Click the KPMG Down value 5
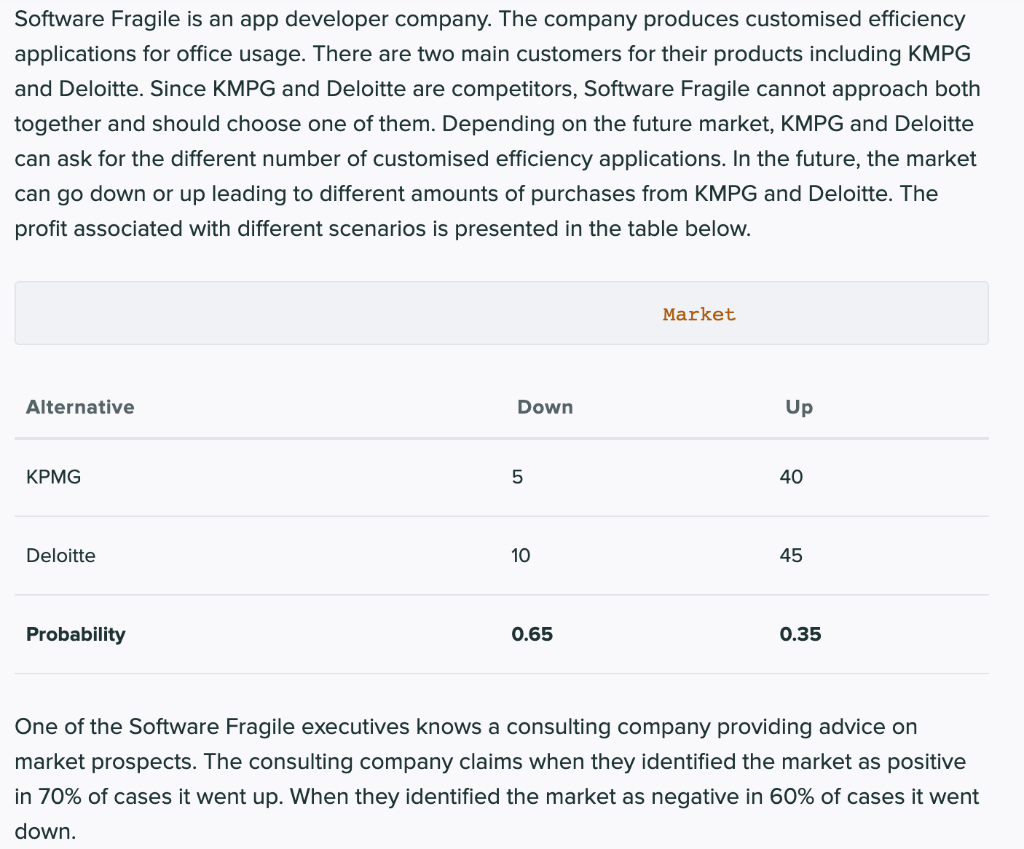1024x849 pixels. point(517,477)
